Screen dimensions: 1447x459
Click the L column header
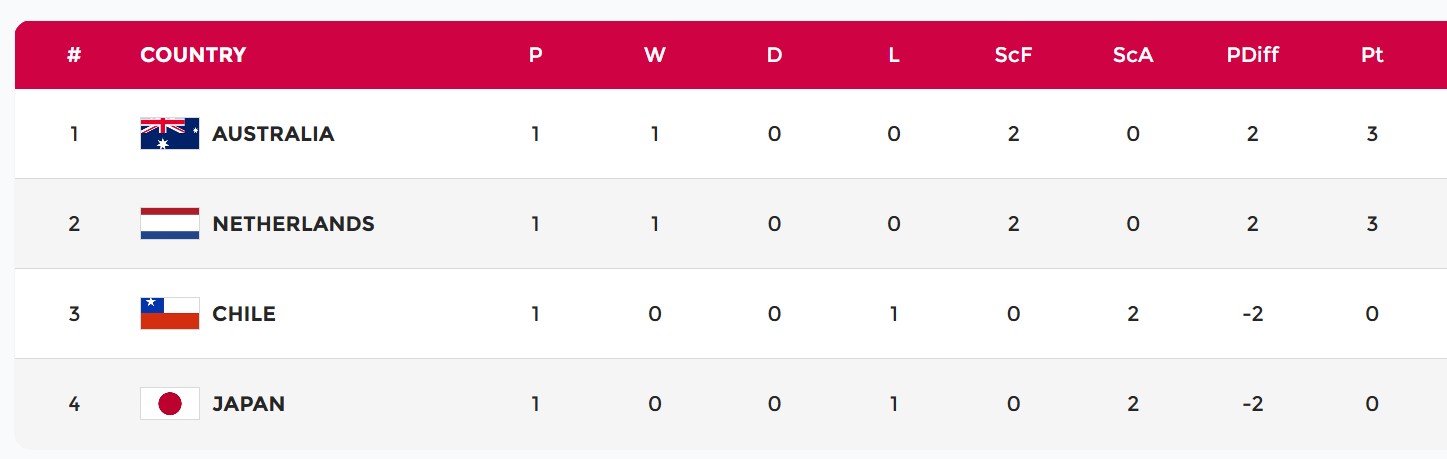click(894, 55)
